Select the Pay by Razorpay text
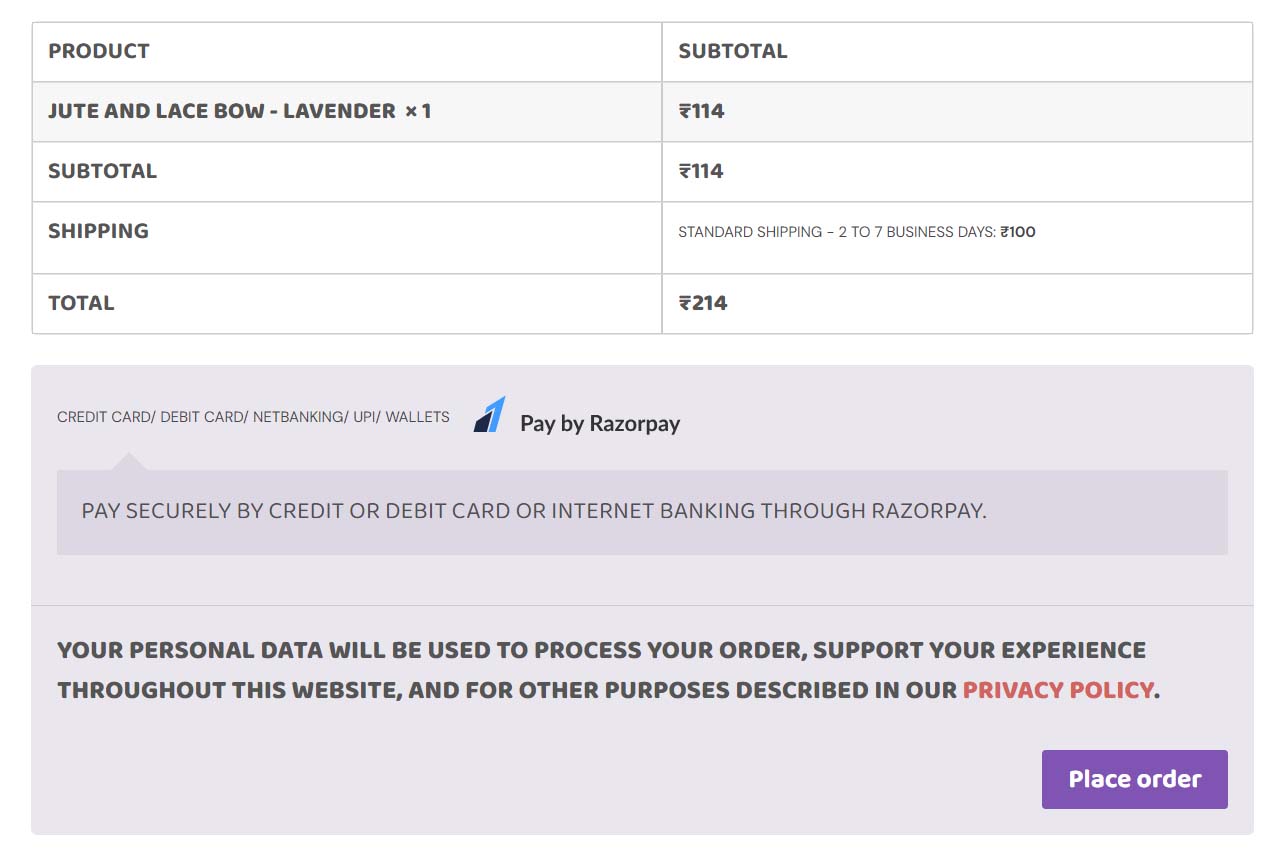Screen dimensions: 1272x850 [x=600, y=423]
